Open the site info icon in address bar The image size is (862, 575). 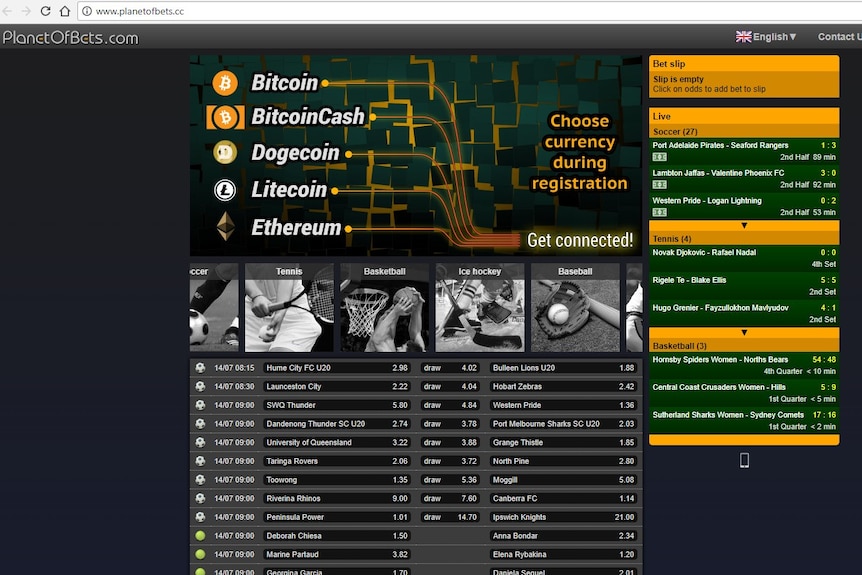(87, 11)
